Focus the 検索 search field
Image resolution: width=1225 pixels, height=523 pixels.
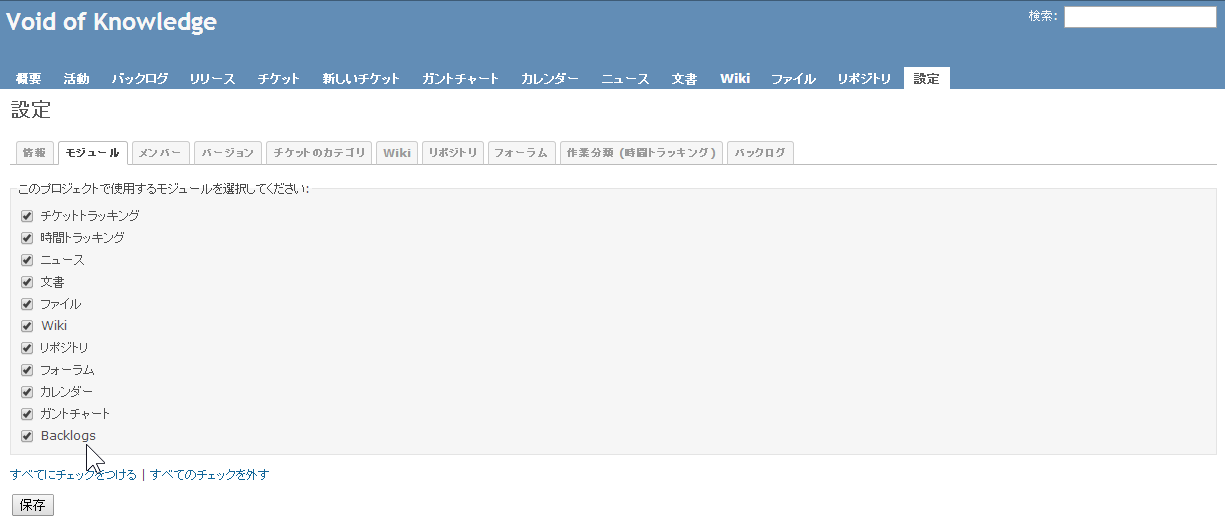[1140, 17]
